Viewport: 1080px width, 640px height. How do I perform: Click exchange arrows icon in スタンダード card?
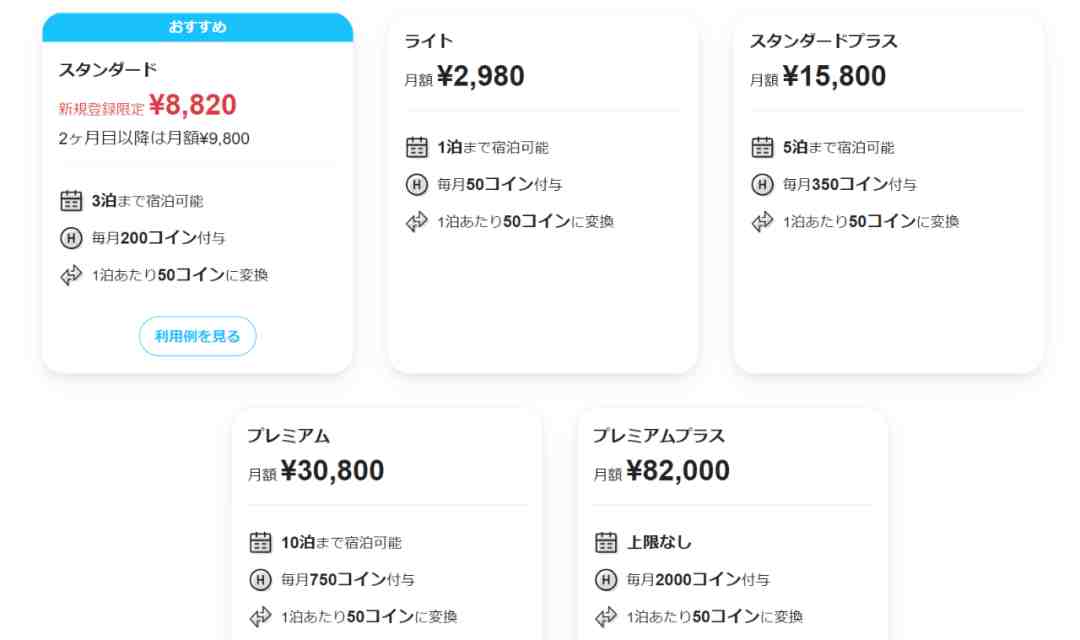[71, 276]
